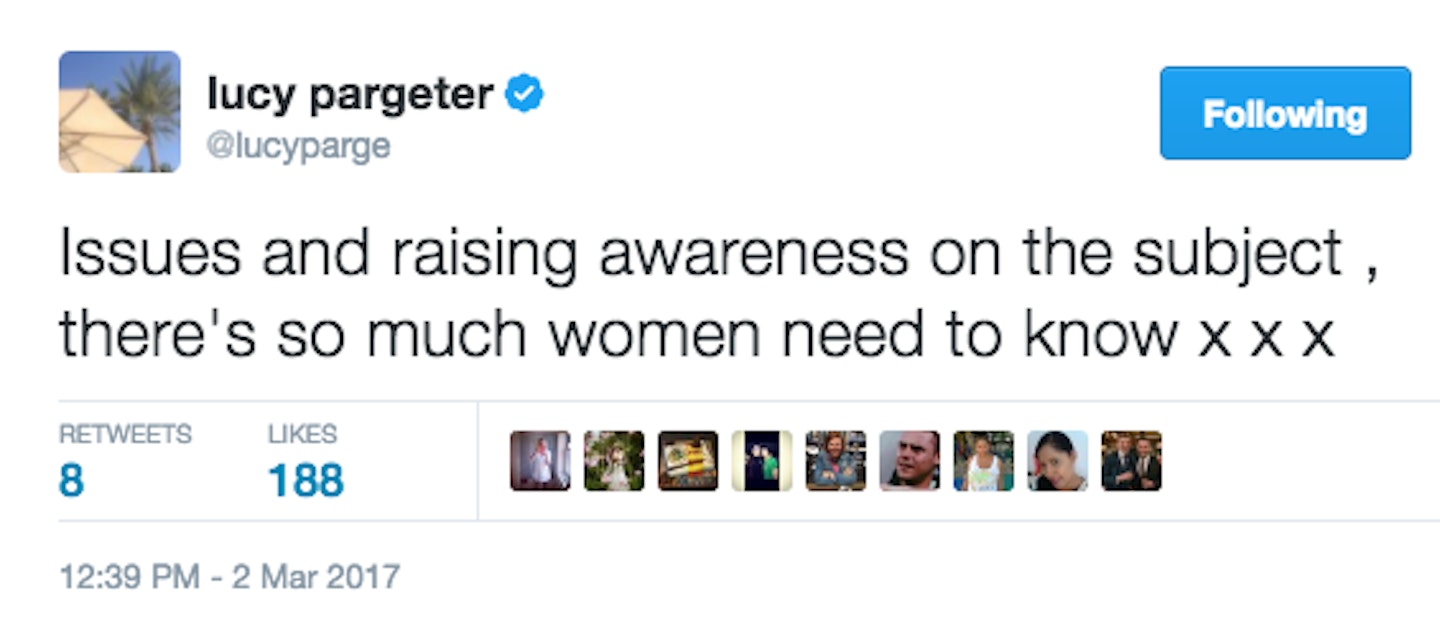Viewport: 1440px width, 619px height.
Task: Open dark-haired woman tilting head avatar
Action: (x=1058, y=461)
